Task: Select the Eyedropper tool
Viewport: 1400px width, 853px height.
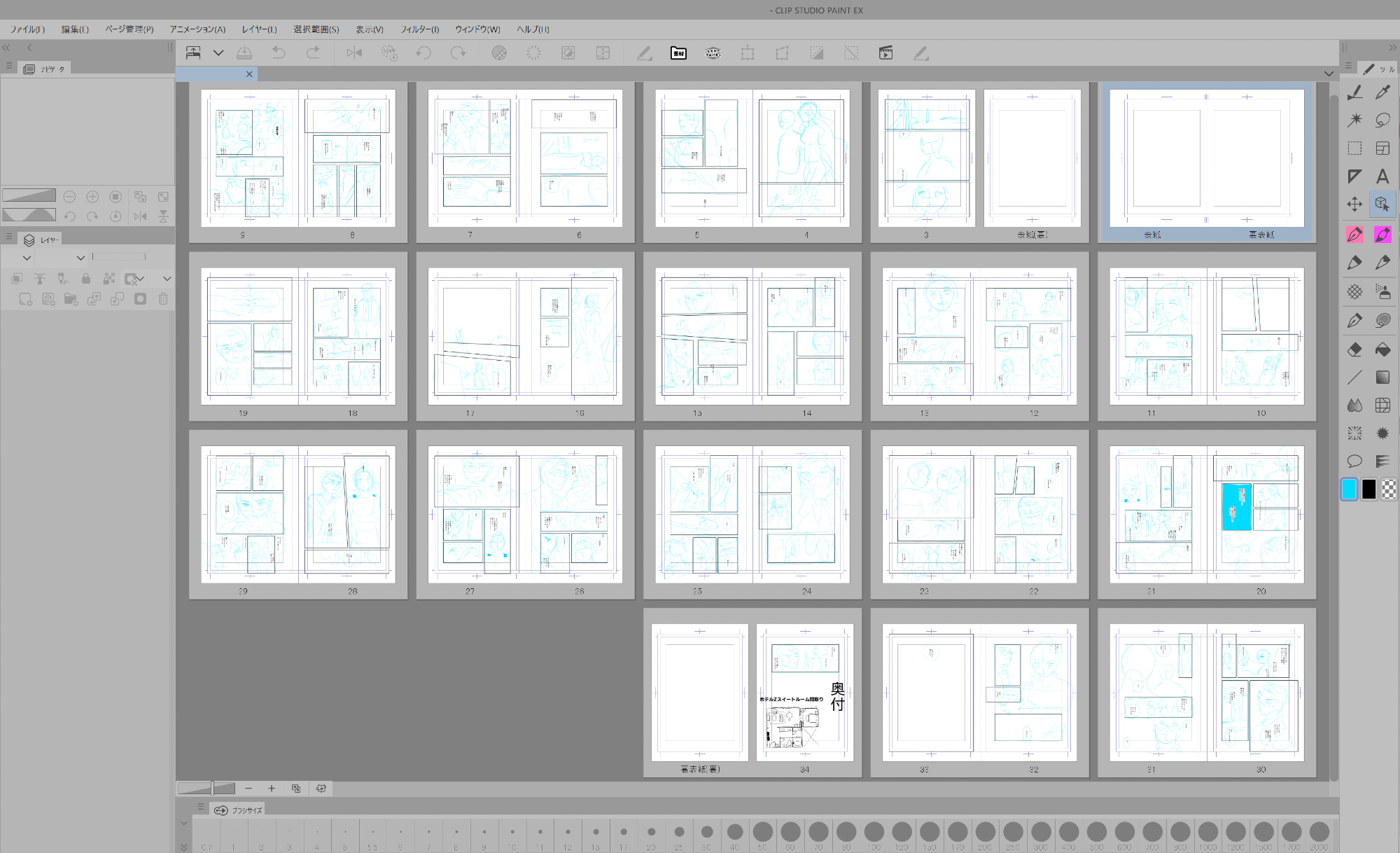Action: coord(1382,92)
